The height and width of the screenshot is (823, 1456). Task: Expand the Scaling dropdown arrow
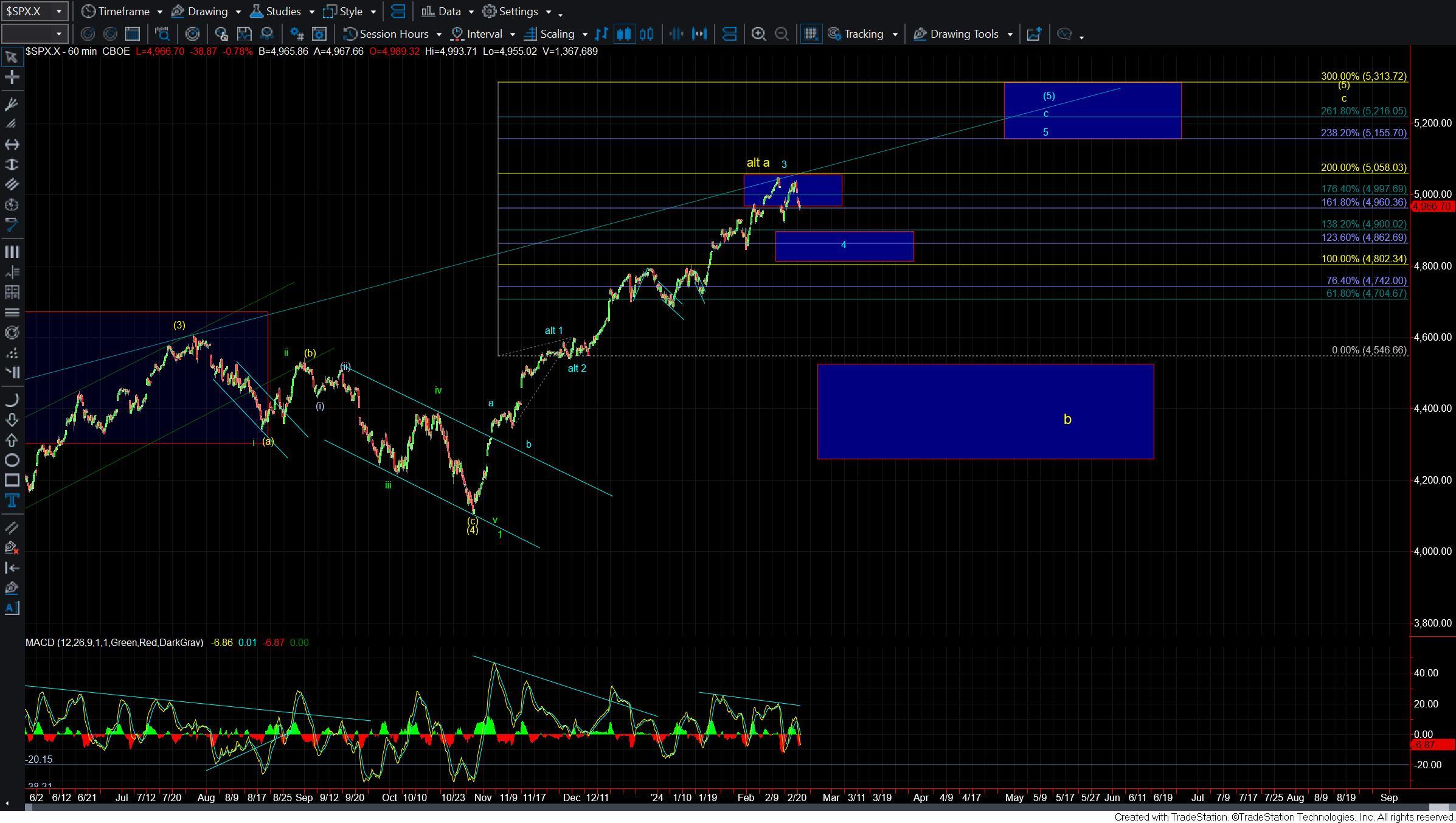(584, 35)
